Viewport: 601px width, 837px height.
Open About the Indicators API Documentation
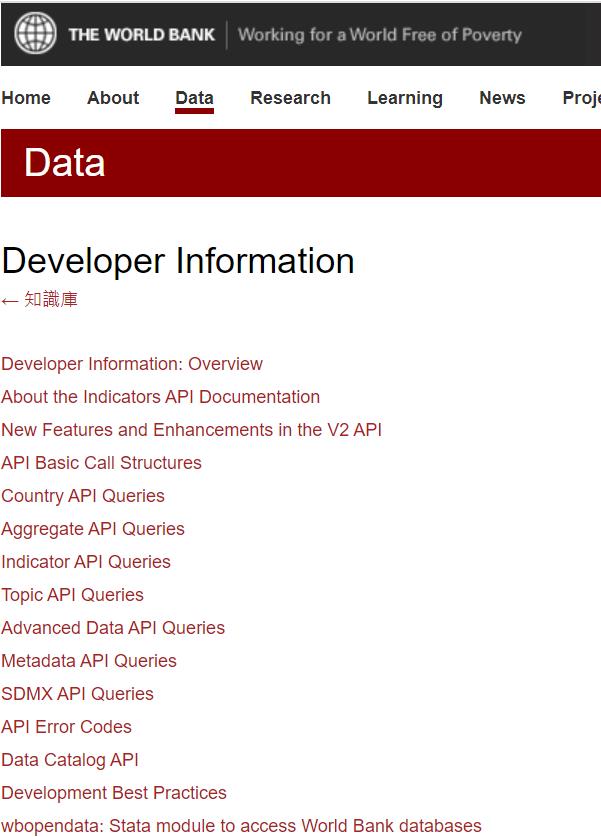point(161,397)
